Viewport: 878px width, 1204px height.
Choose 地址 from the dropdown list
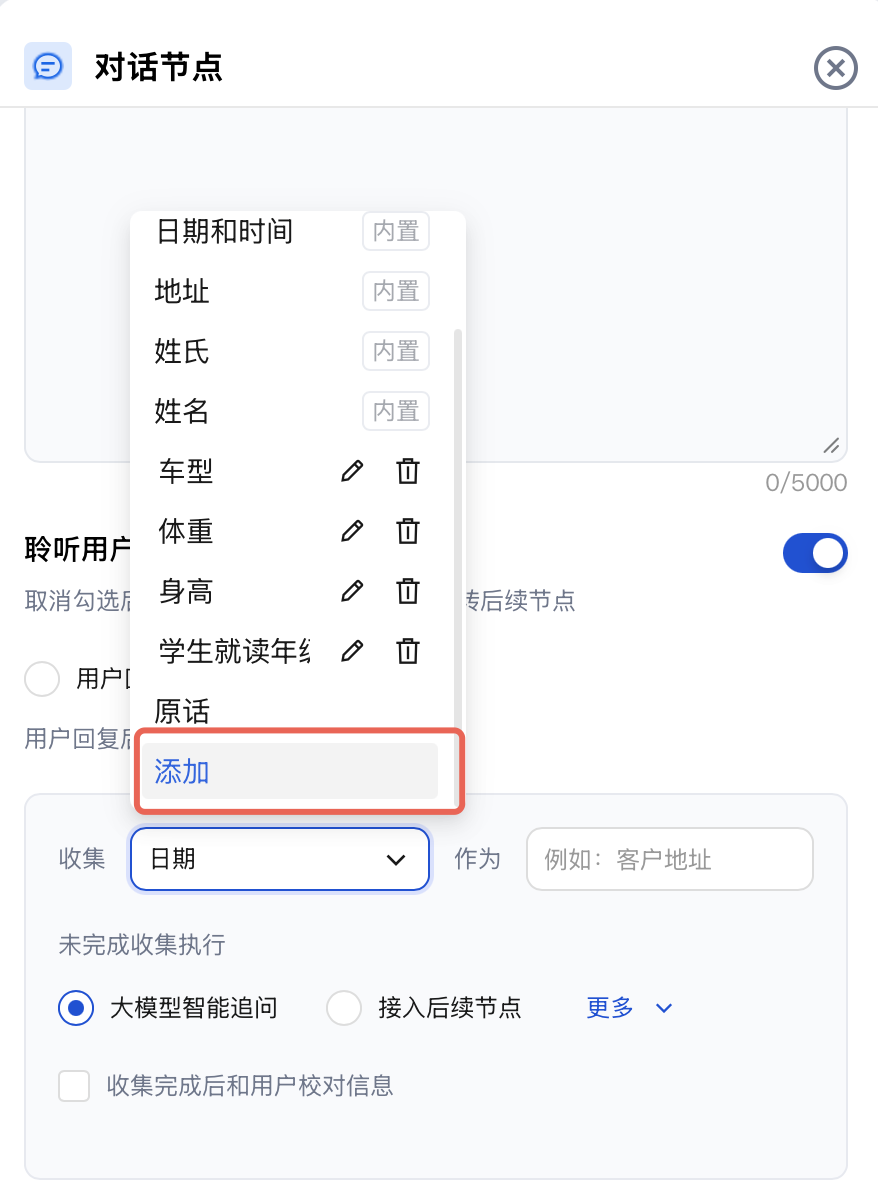182,292
